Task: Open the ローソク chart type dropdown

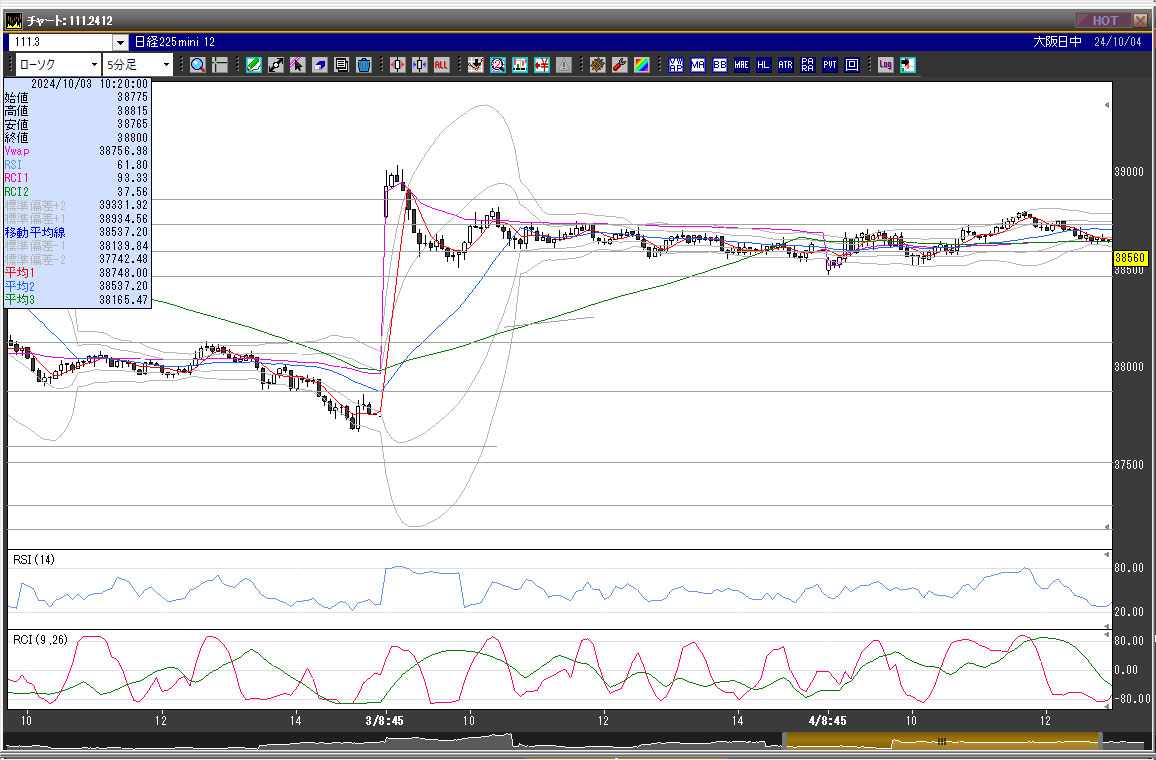Action: pyautogui.click(x=58, y=65)
